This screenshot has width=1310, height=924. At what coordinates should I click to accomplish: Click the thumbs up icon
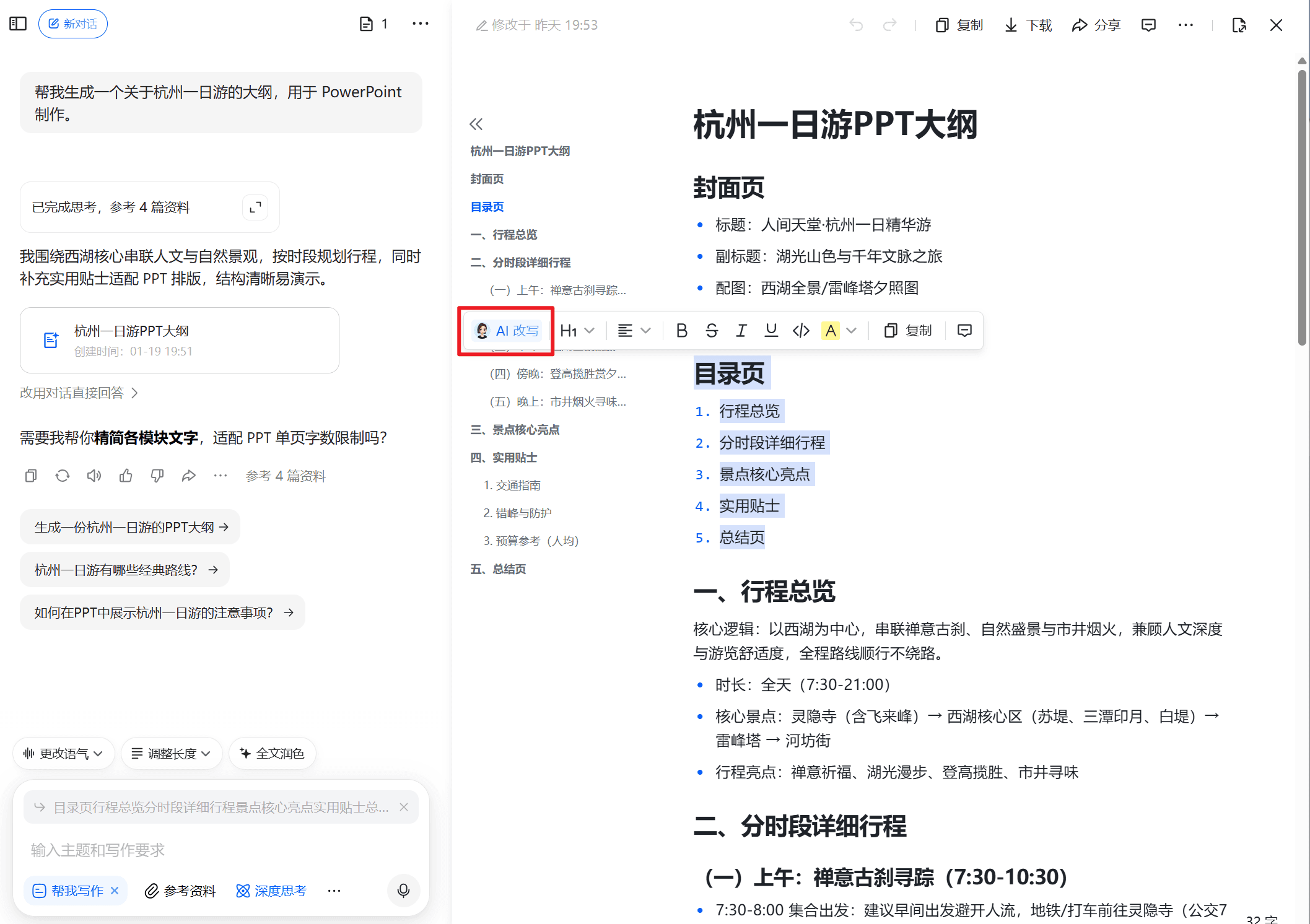click(x=126, y=476)
